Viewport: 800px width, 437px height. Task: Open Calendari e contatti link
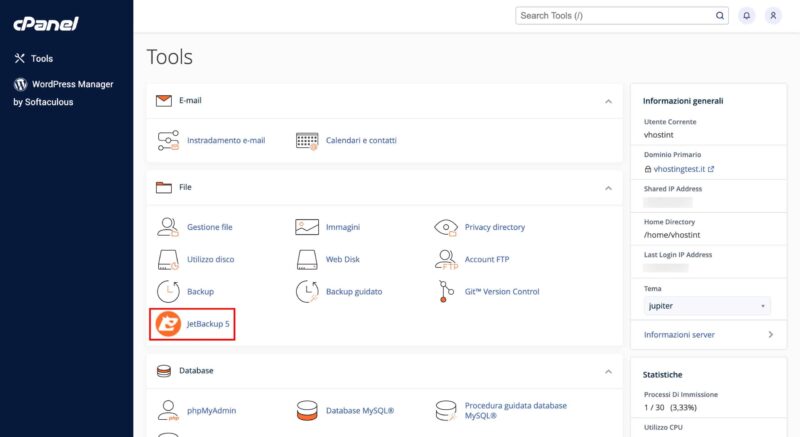361,140
